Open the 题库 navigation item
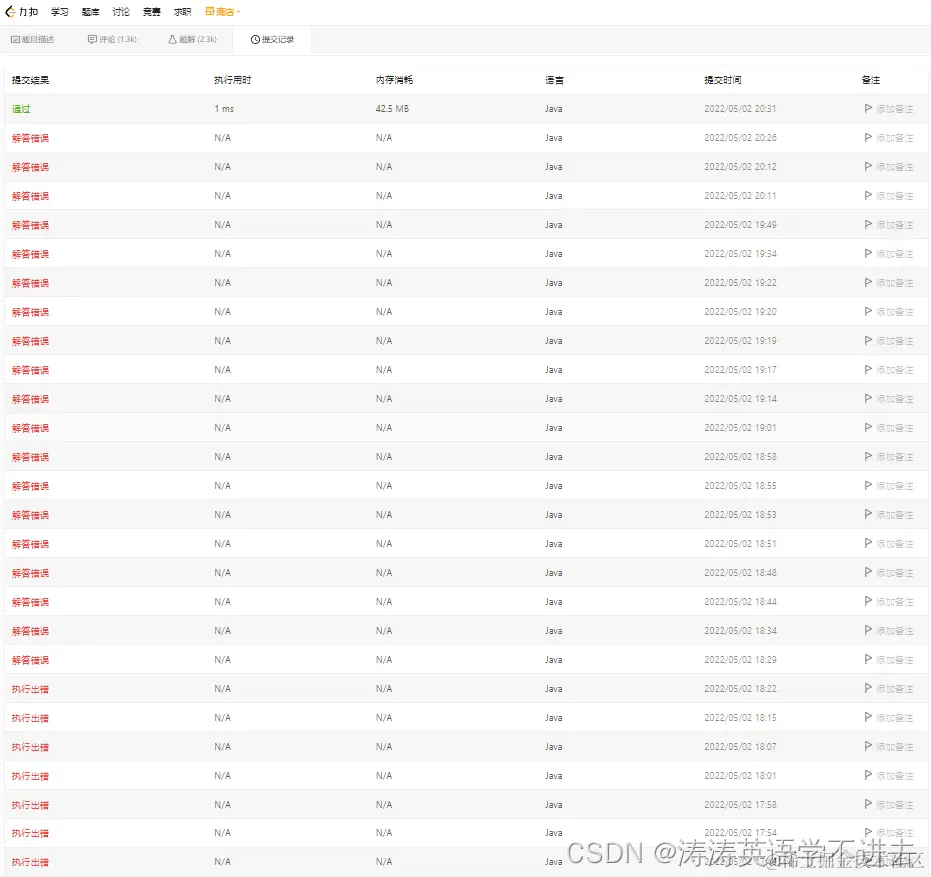 [x=90, y=12]
